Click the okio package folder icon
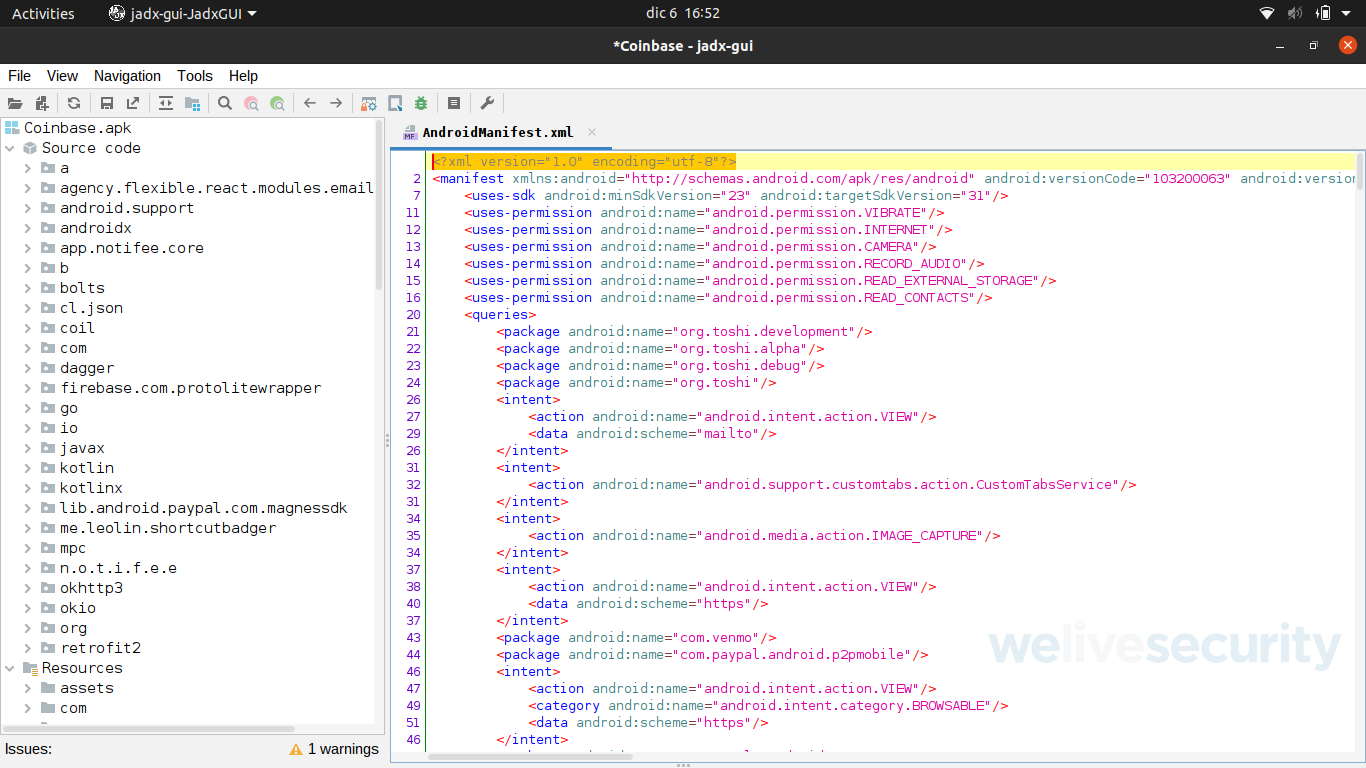This screenshot has width=1366, height=768. [x=48, y=608]
